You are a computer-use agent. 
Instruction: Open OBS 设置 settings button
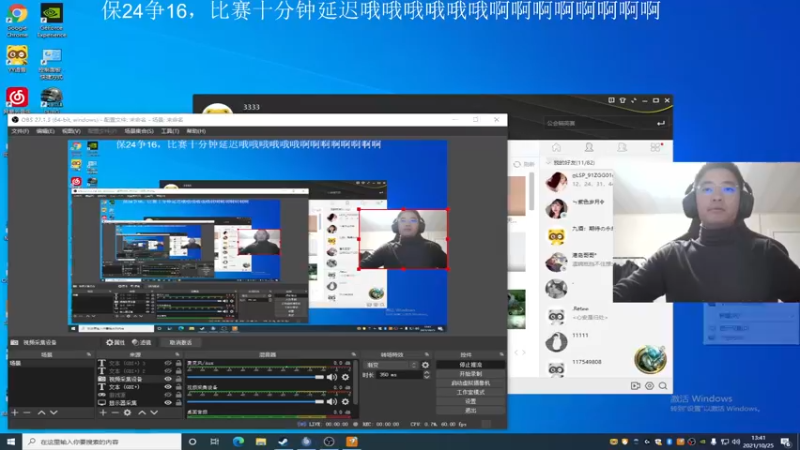point(470,402)
